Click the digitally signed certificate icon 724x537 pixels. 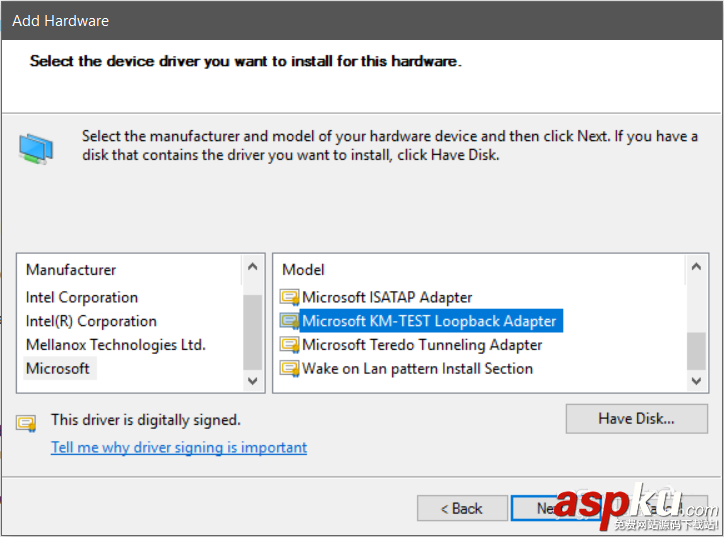pos(26,422)
